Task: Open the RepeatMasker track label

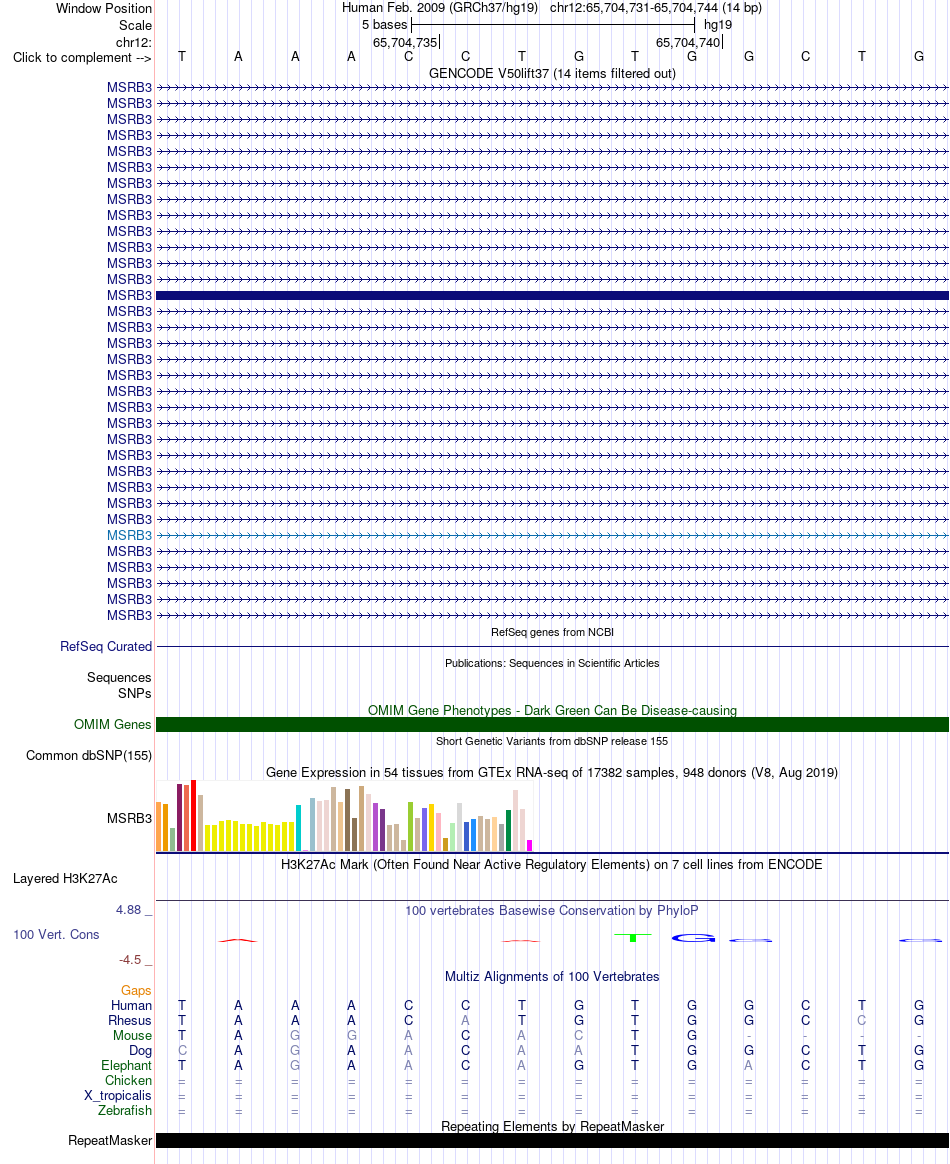Action: click(x=110, y=1141)
